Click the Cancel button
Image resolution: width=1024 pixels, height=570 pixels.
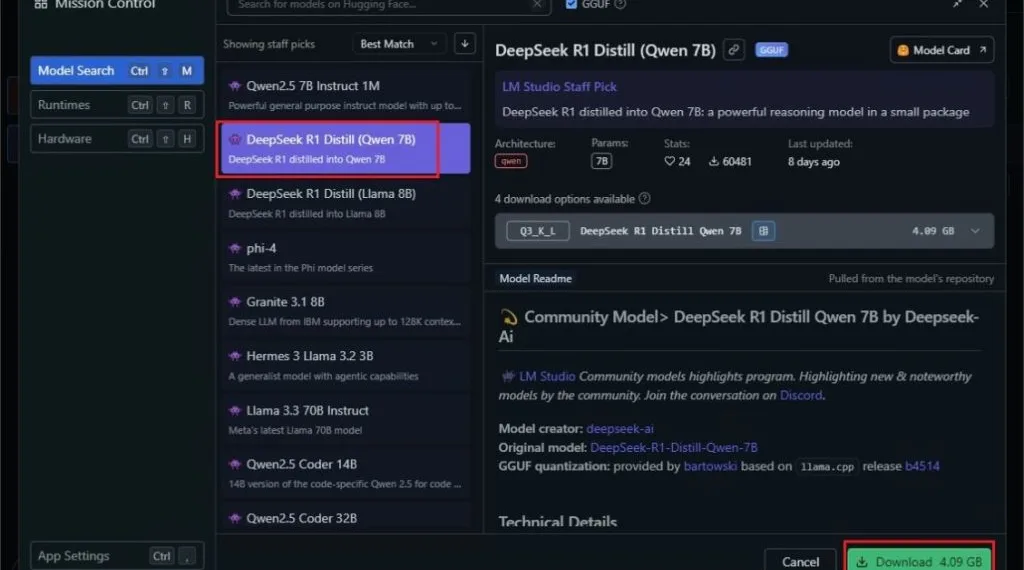pyautogui.click(x=800, y=561)
